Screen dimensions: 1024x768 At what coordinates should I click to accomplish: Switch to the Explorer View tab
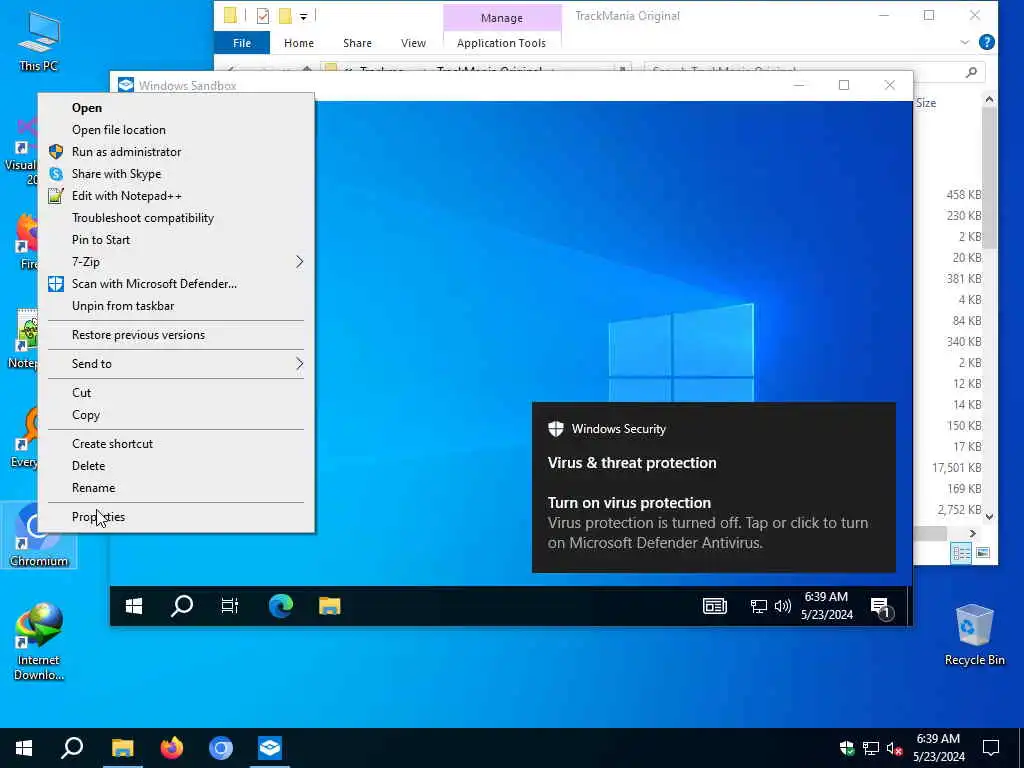pyautogui.click(x=413, y=43)
